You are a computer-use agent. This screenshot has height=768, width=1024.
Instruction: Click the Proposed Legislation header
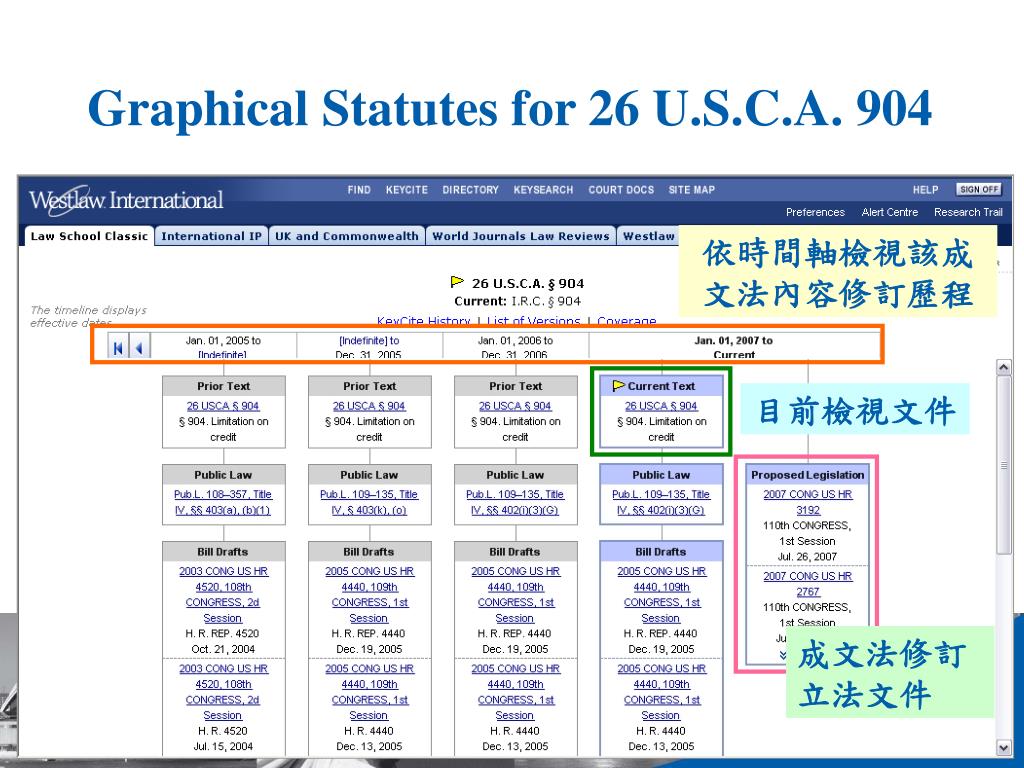[x=808, y=475]
